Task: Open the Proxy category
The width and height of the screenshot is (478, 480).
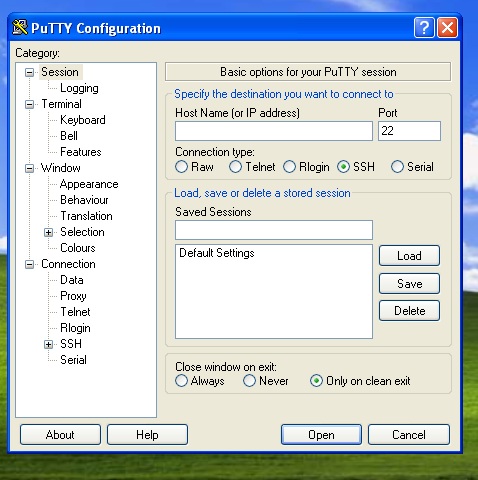Action: tap(73, 296)
